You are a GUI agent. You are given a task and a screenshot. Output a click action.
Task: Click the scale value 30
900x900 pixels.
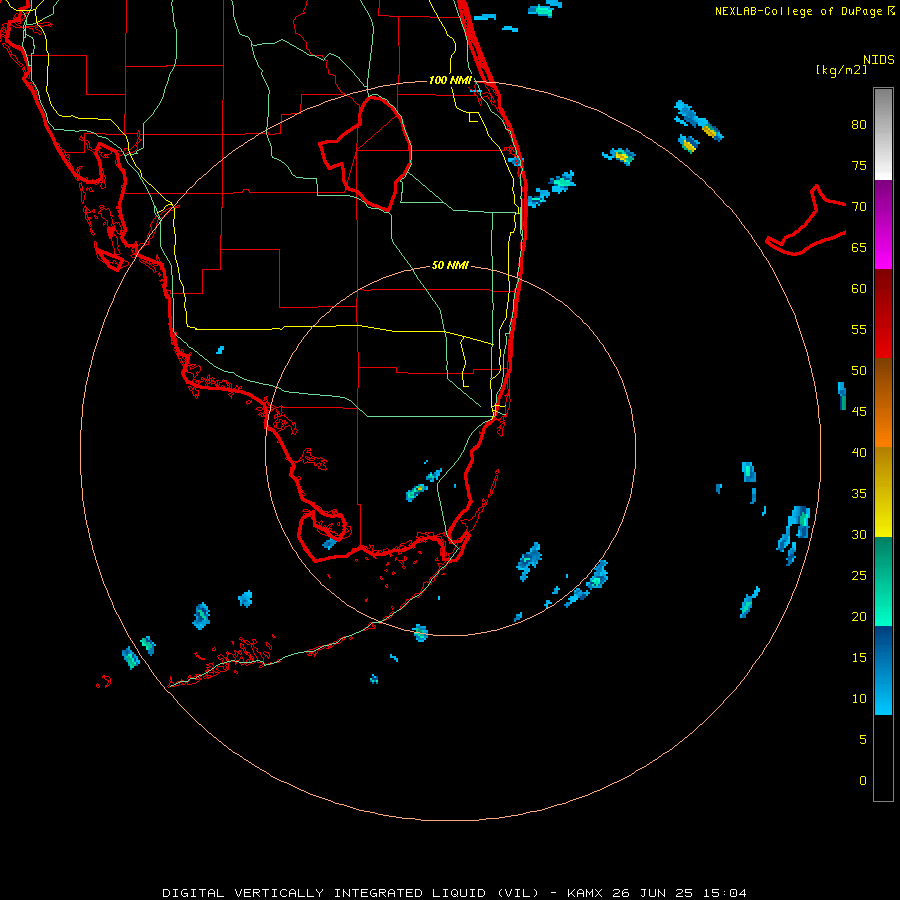pyautogui.click(x=859, y=535)
